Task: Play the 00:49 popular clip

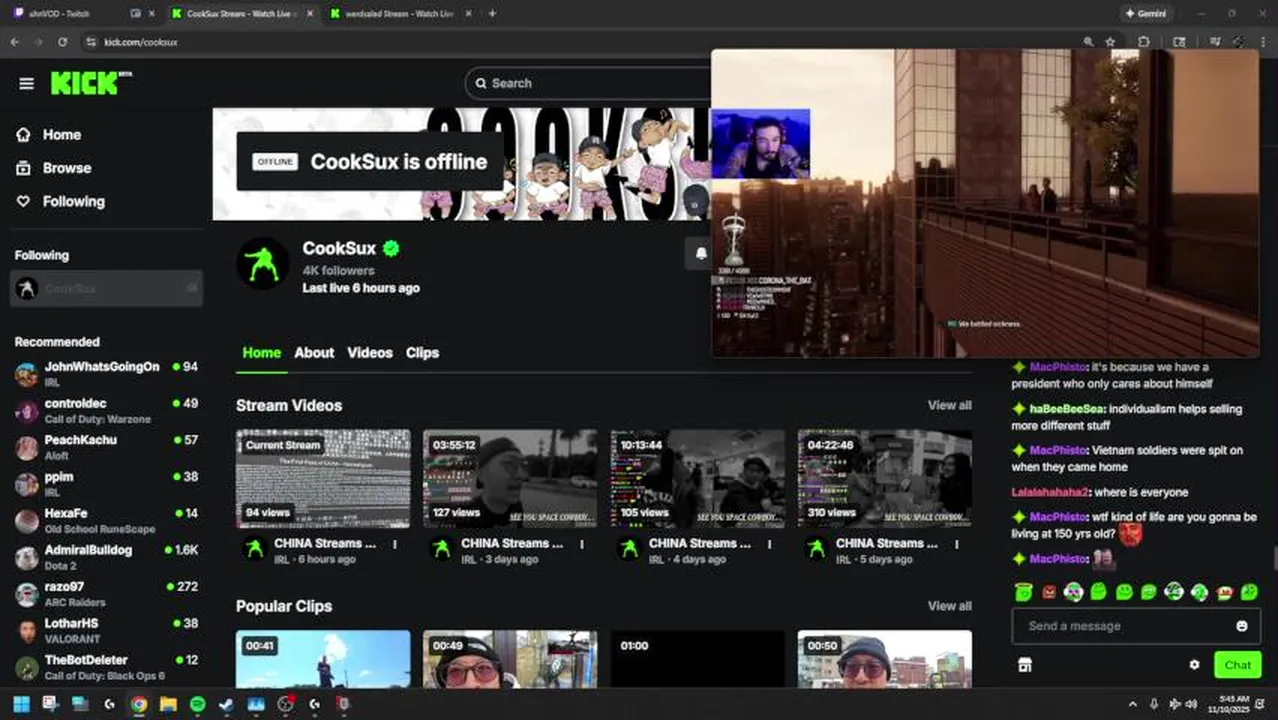Action: click(x=510, y=659)
